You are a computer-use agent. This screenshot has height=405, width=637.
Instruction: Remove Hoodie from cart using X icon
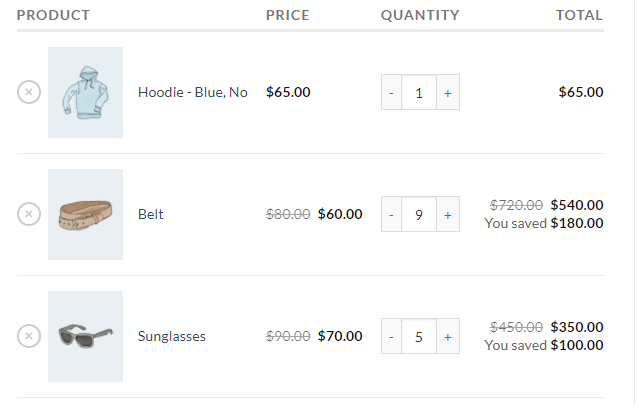pyautogui.click(x=29, y=92)
